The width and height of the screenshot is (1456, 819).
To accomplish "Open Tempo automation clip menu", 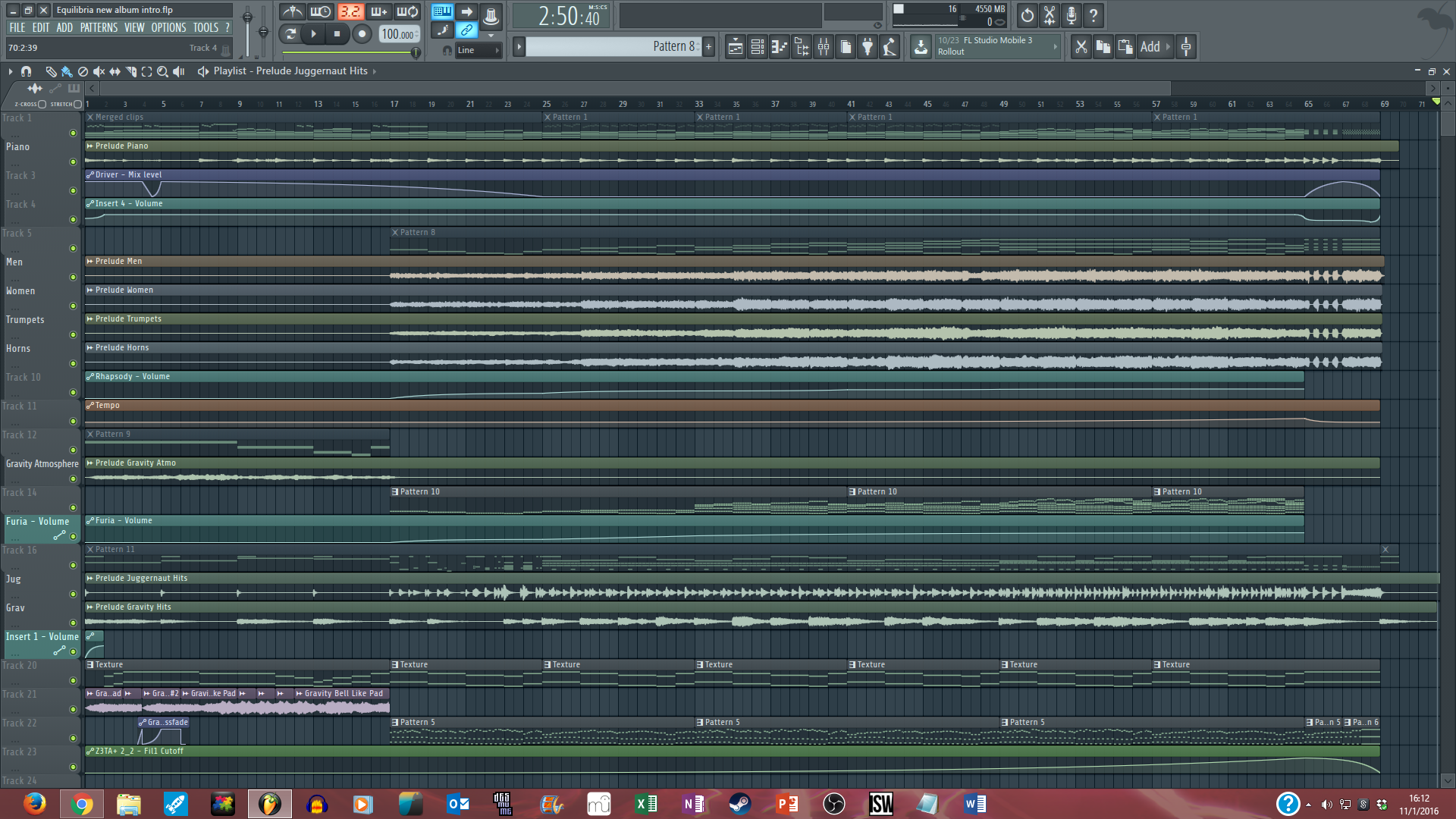I will [x=89, y=405].
